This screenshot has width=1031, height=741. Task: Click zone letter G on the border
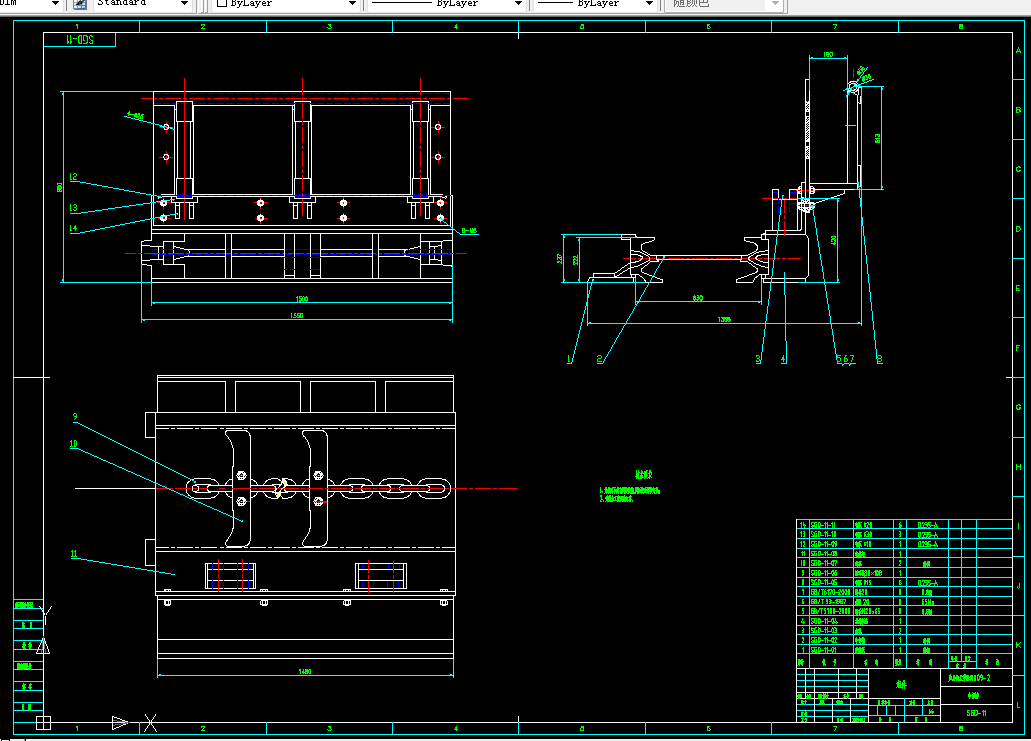pos(1019,407)
